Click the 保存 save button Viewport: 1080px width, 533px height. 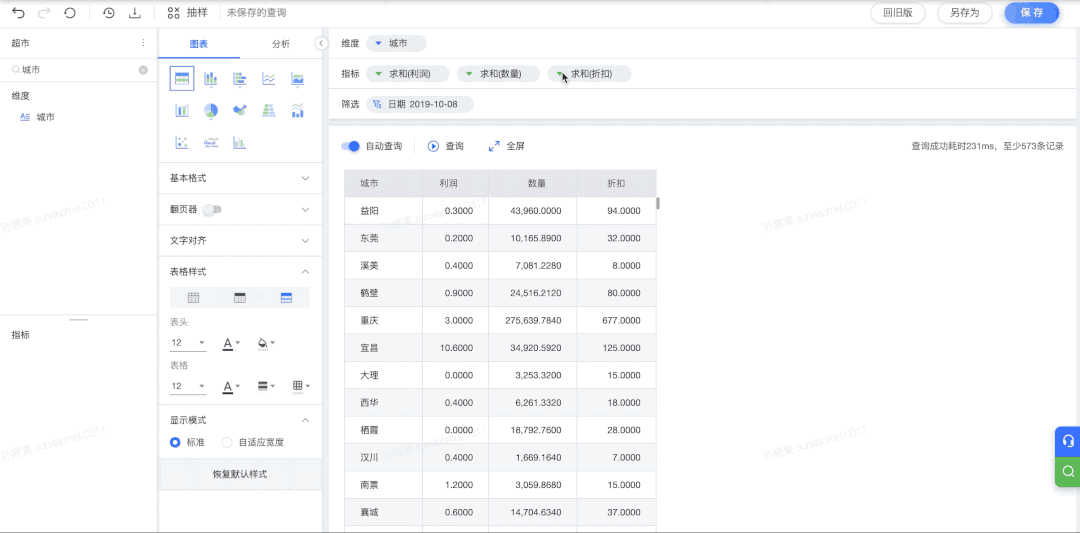[x=1031, y=13]
